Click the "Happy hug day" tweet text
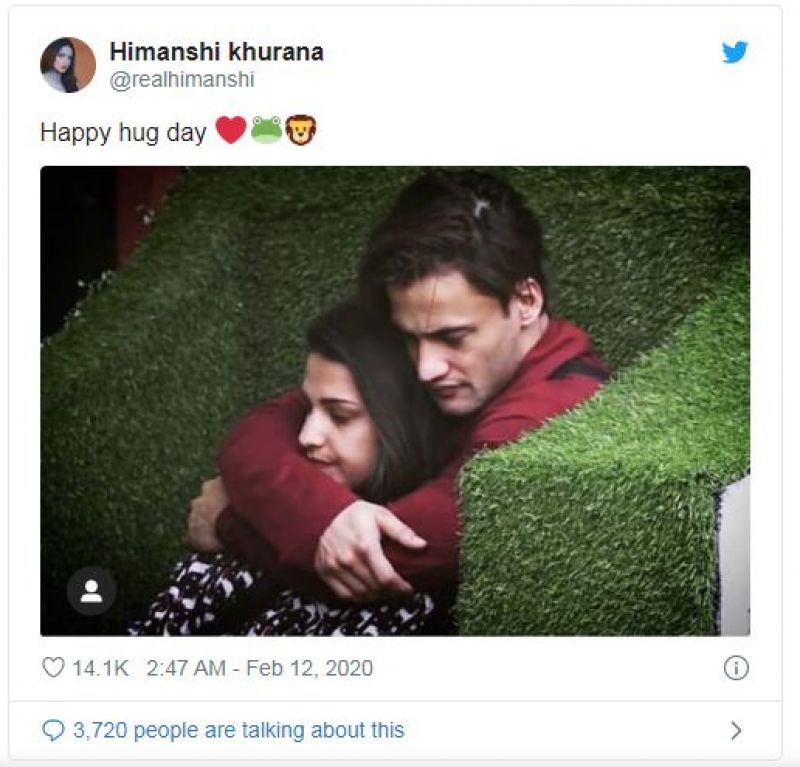 click(123, 132)
